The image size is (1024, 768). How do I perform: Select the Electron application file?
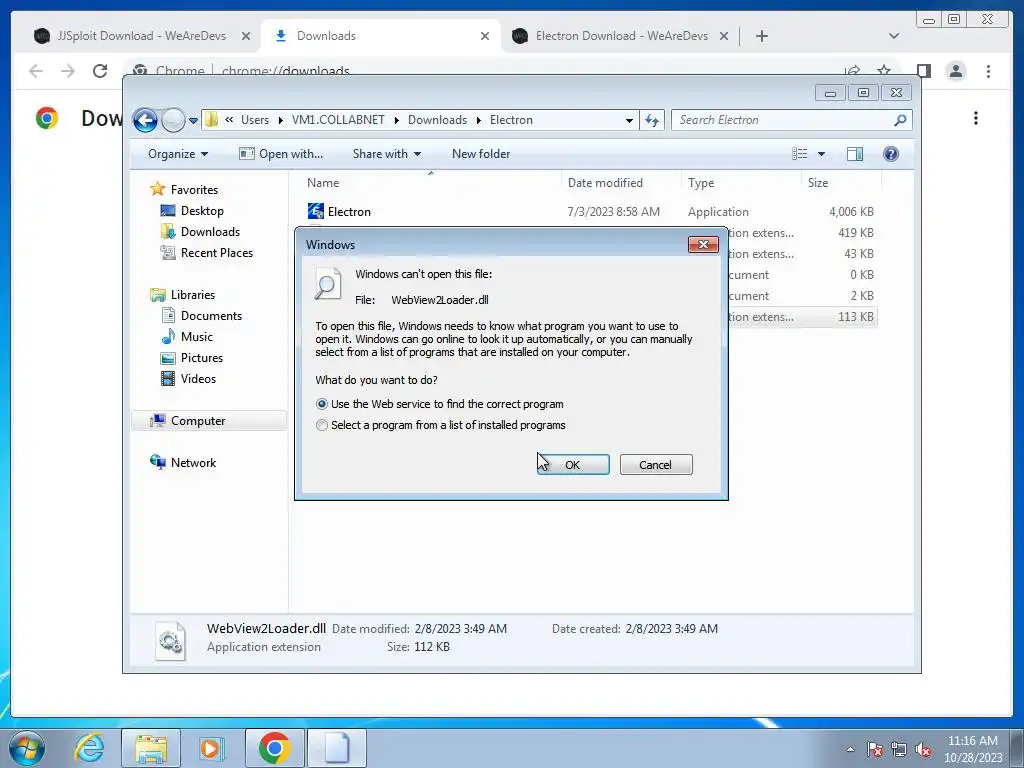coord(349,212)
